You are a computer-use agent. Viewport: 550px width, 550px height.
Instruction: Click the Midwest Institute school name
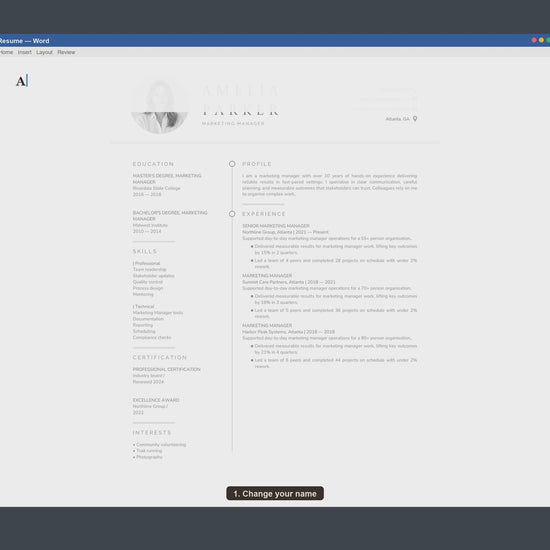pos(150,225)
